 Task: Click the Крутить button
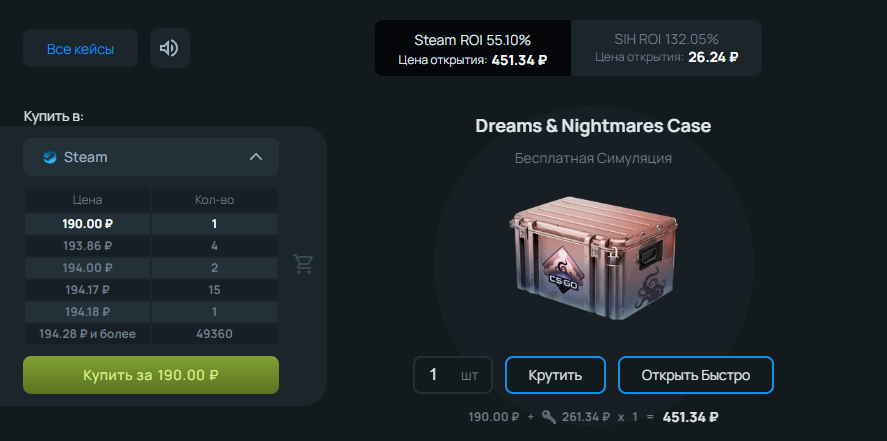tap(555, 375)
